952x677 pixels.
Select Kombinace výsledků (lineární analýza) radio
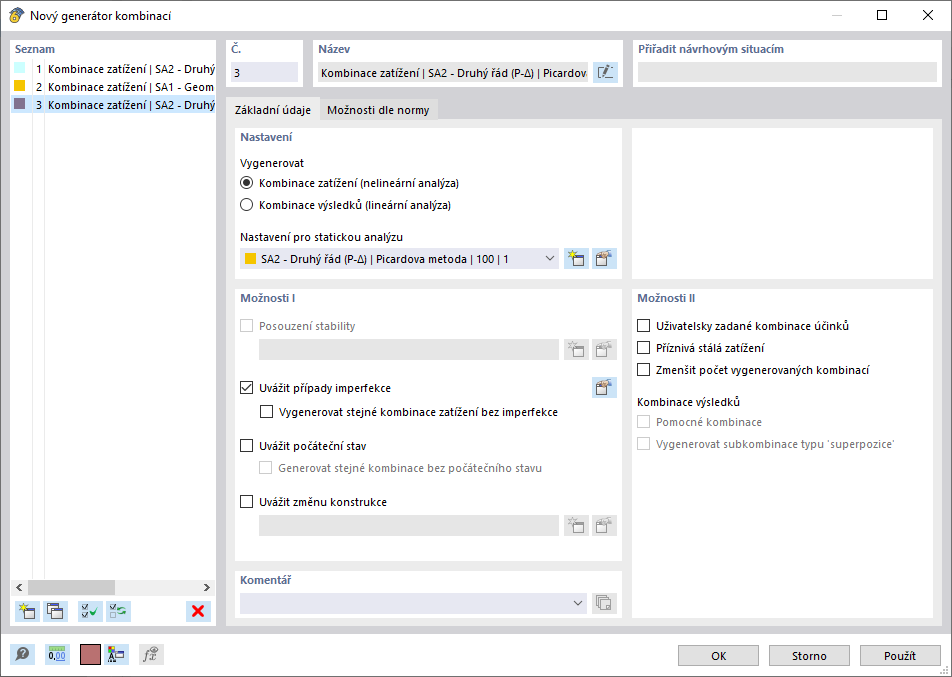click(247, 205)
